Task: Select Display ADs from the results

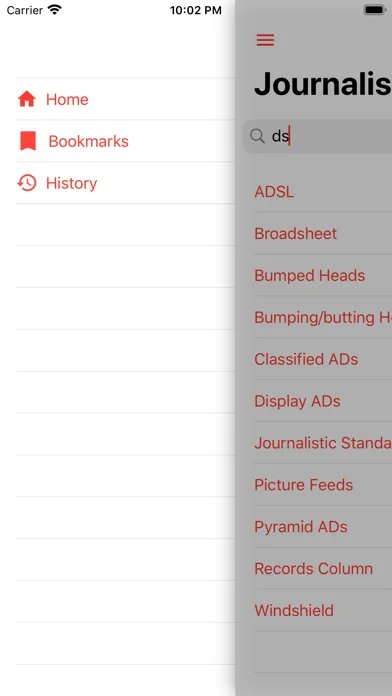Action: point(323,401)
